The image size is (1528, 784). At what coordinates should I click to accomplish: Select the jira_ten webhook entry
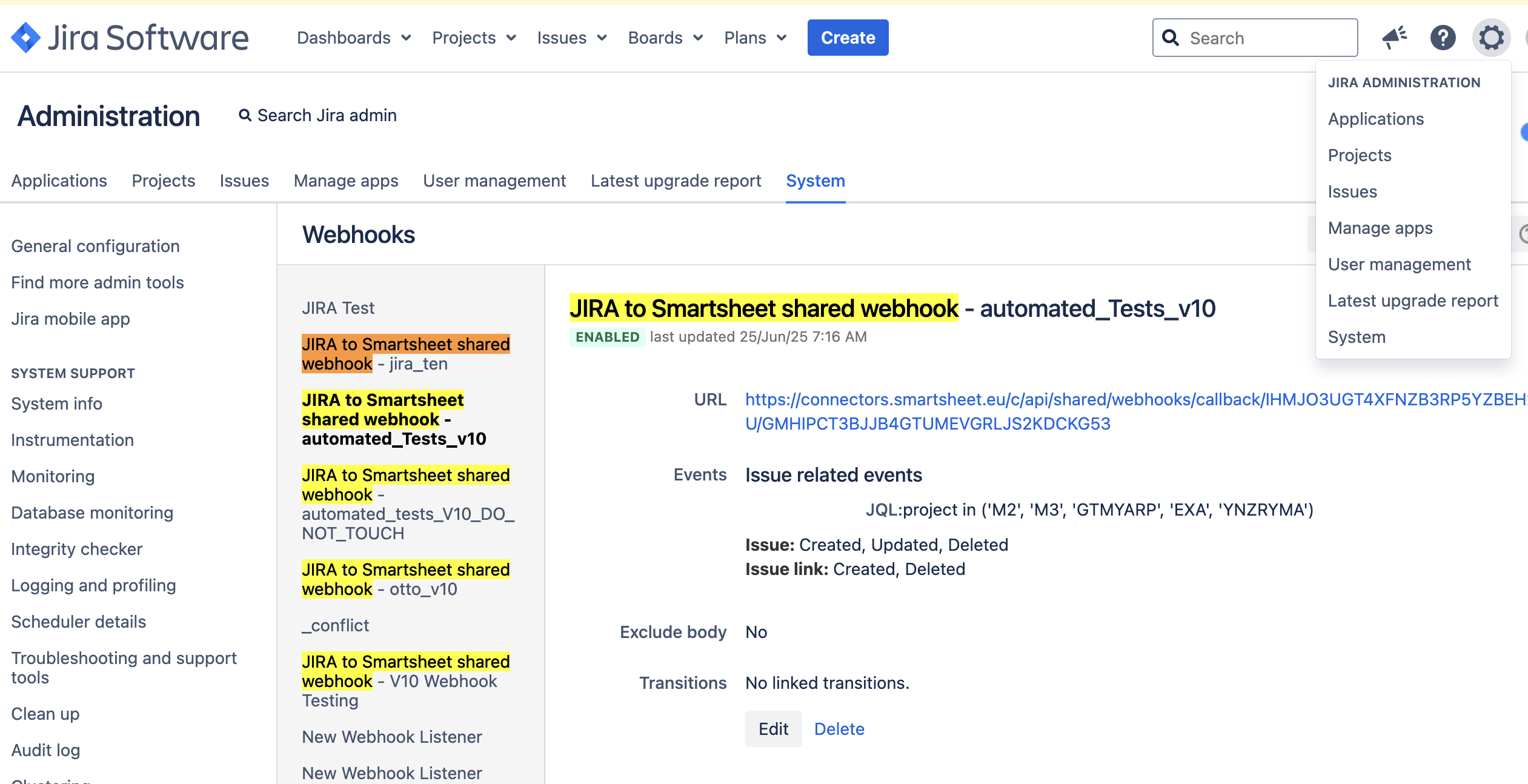tap(406, 354)
